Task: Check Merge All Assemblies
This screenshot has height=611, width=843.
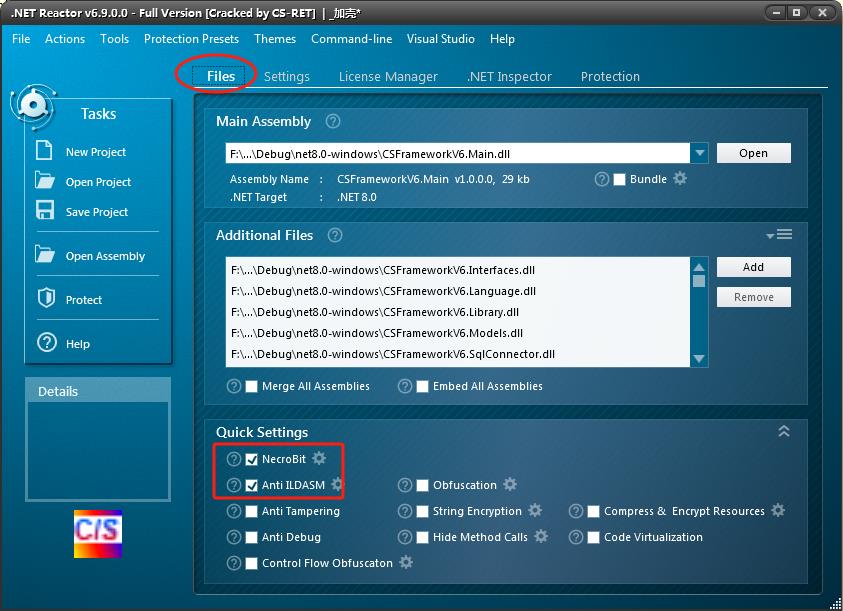Action: click(x=252, y=386)
